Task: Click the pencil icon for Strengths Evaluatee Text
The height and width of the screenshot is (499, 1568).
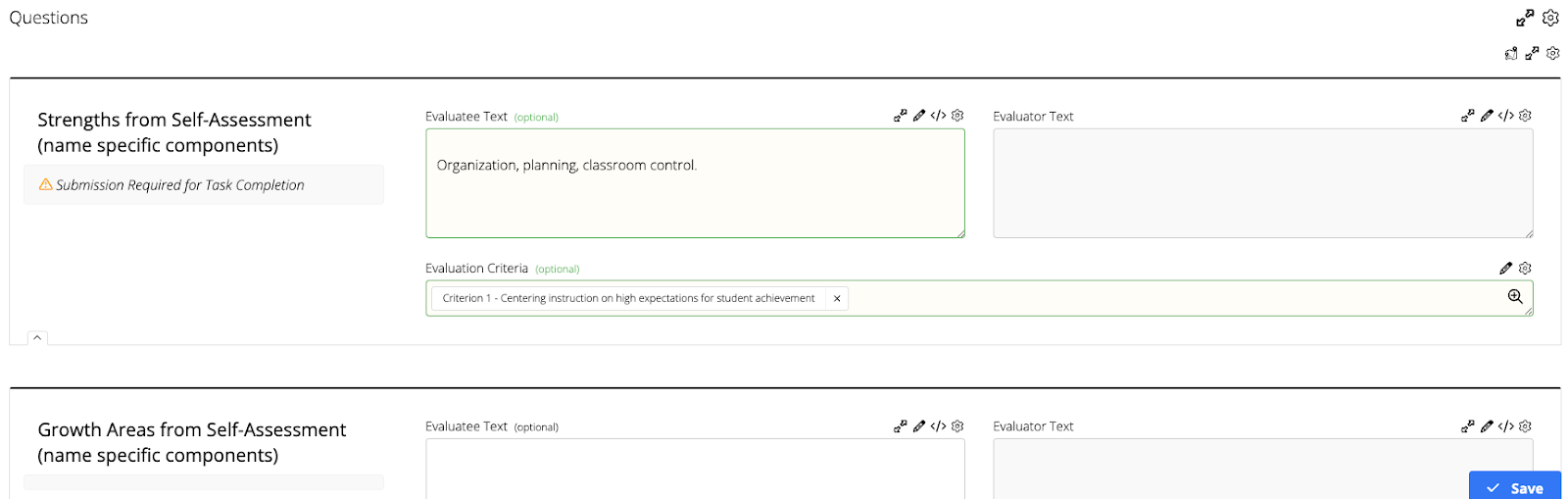Action: (919, 116)
